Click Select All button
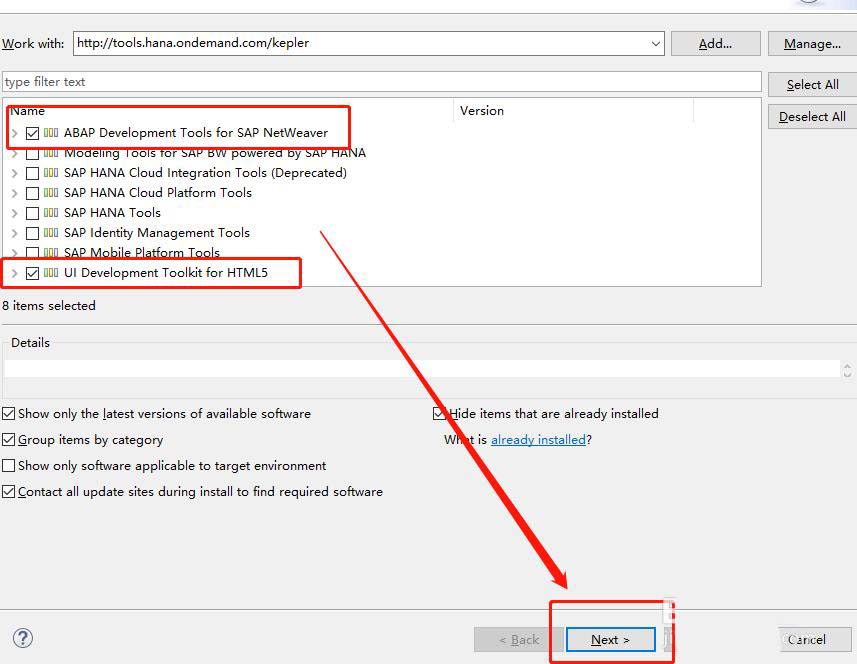The image size is (857, 664). click(x=812, y=85)
